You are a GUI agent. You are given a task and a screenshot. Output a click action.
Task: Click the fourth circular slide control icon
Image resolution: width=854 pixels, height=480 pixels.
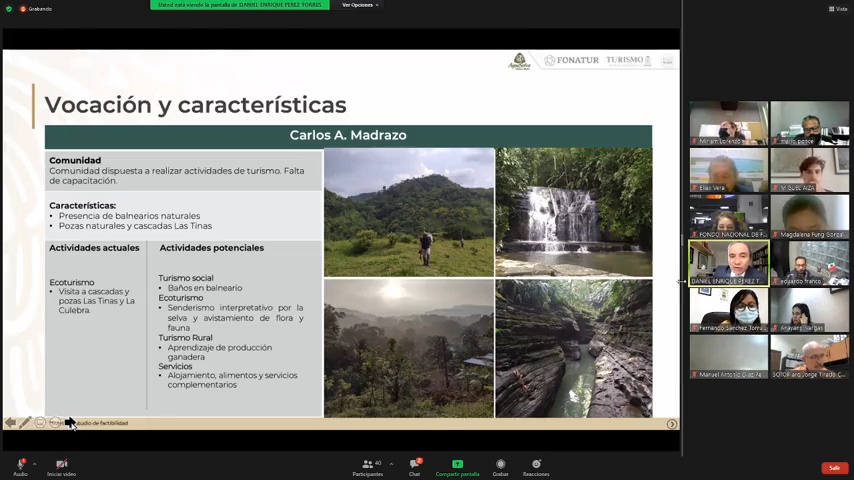[55, 423]
